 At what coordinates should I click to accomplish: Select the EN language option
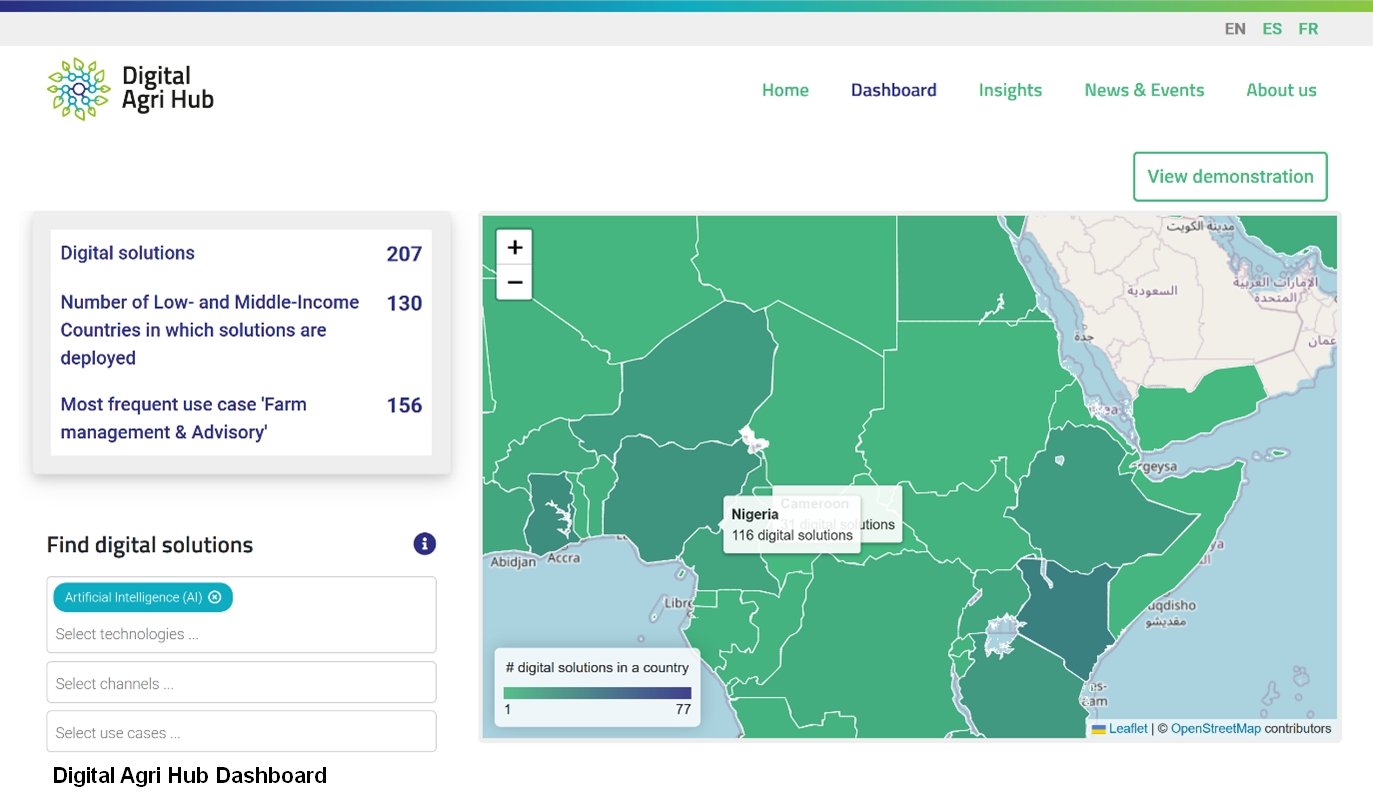click(1235, 29)
